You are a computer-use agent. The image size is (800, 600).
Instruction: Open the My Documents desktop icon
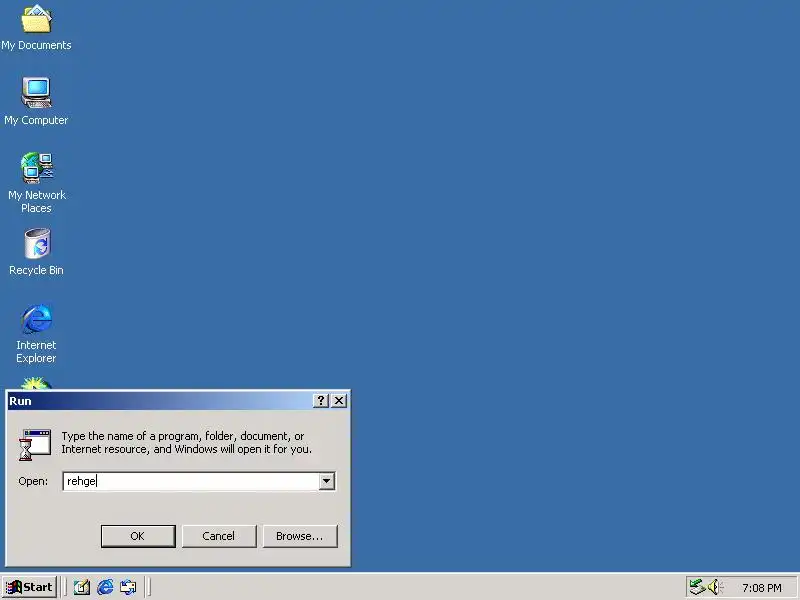pyautogui.click(x=36, y=28)
